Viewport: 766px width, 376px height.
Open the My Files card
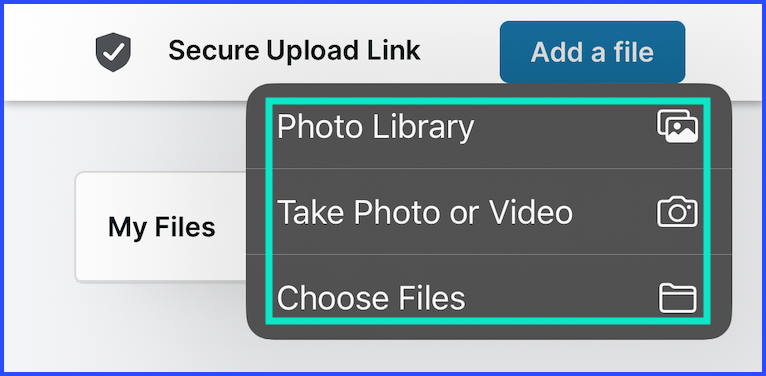tap(161, 227)
